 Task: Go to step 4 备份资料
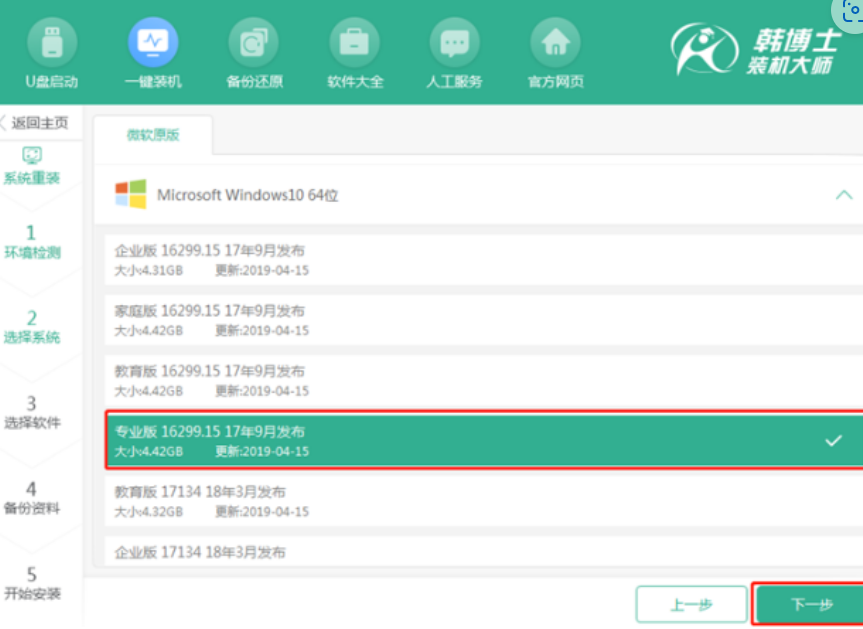32,497
